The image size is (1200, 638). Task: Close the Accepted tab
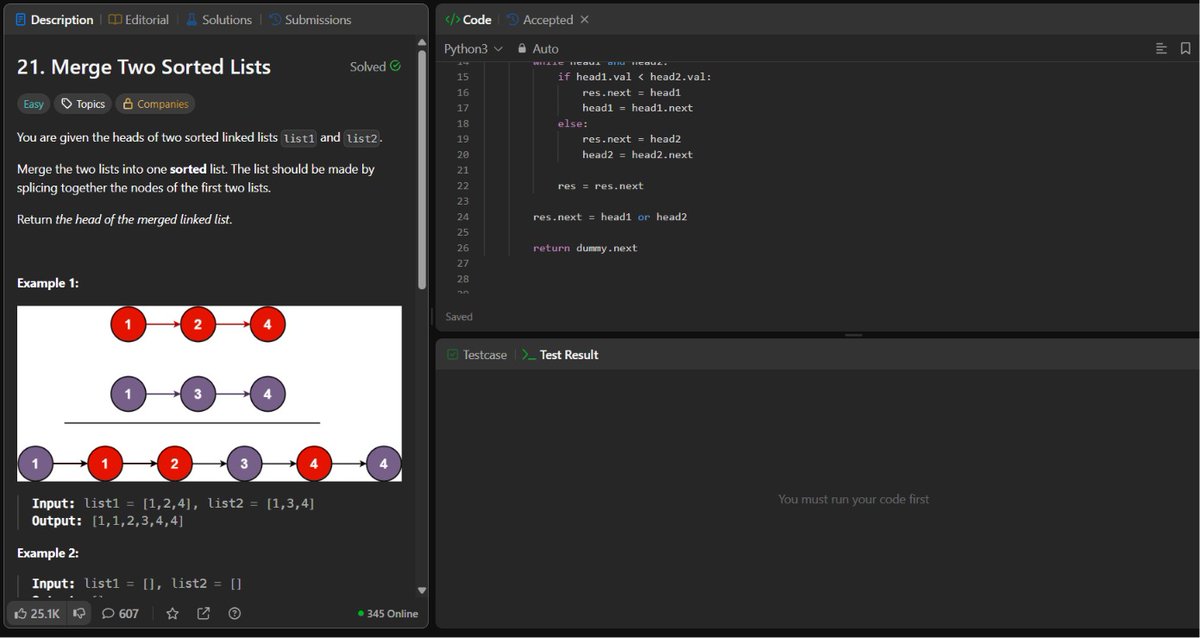(x=585, y=19)
